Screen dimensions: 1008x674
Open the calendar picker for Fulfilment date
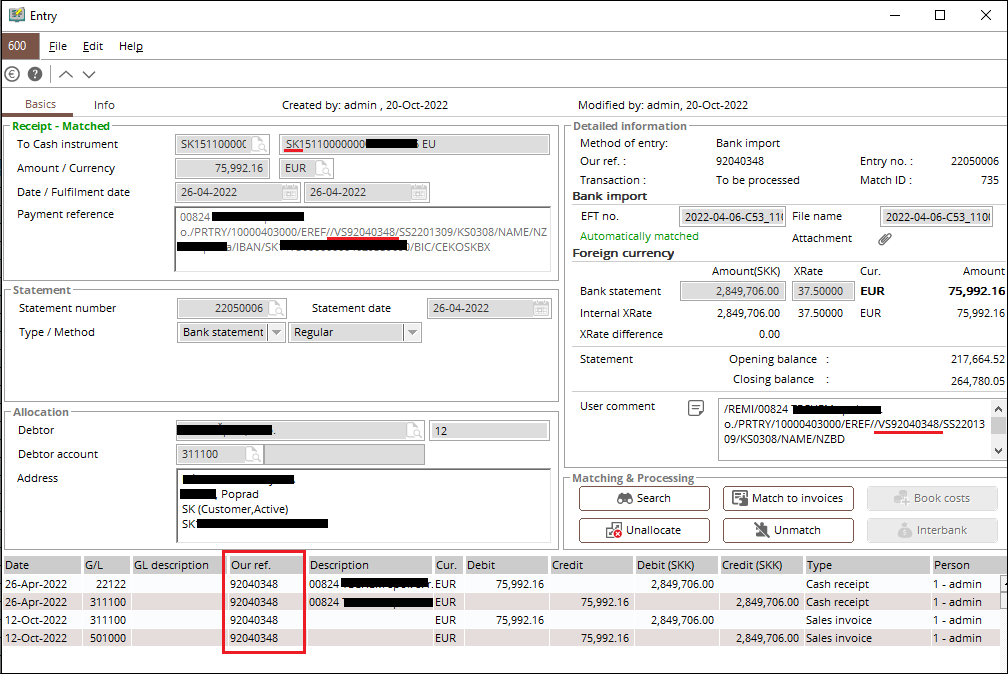(419, 192)
